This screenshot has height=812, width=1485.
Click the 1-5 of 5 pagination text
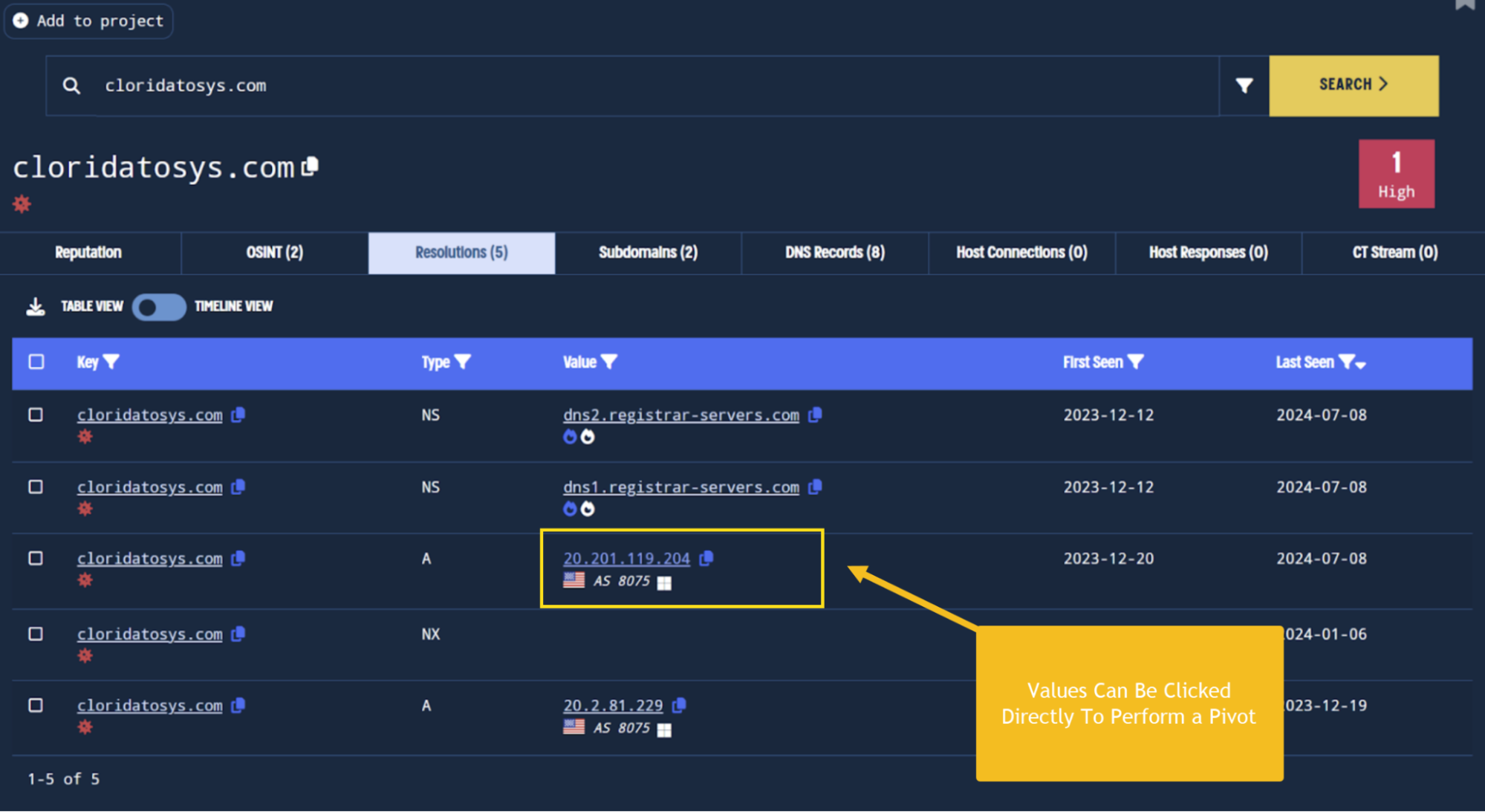point(63,779)
